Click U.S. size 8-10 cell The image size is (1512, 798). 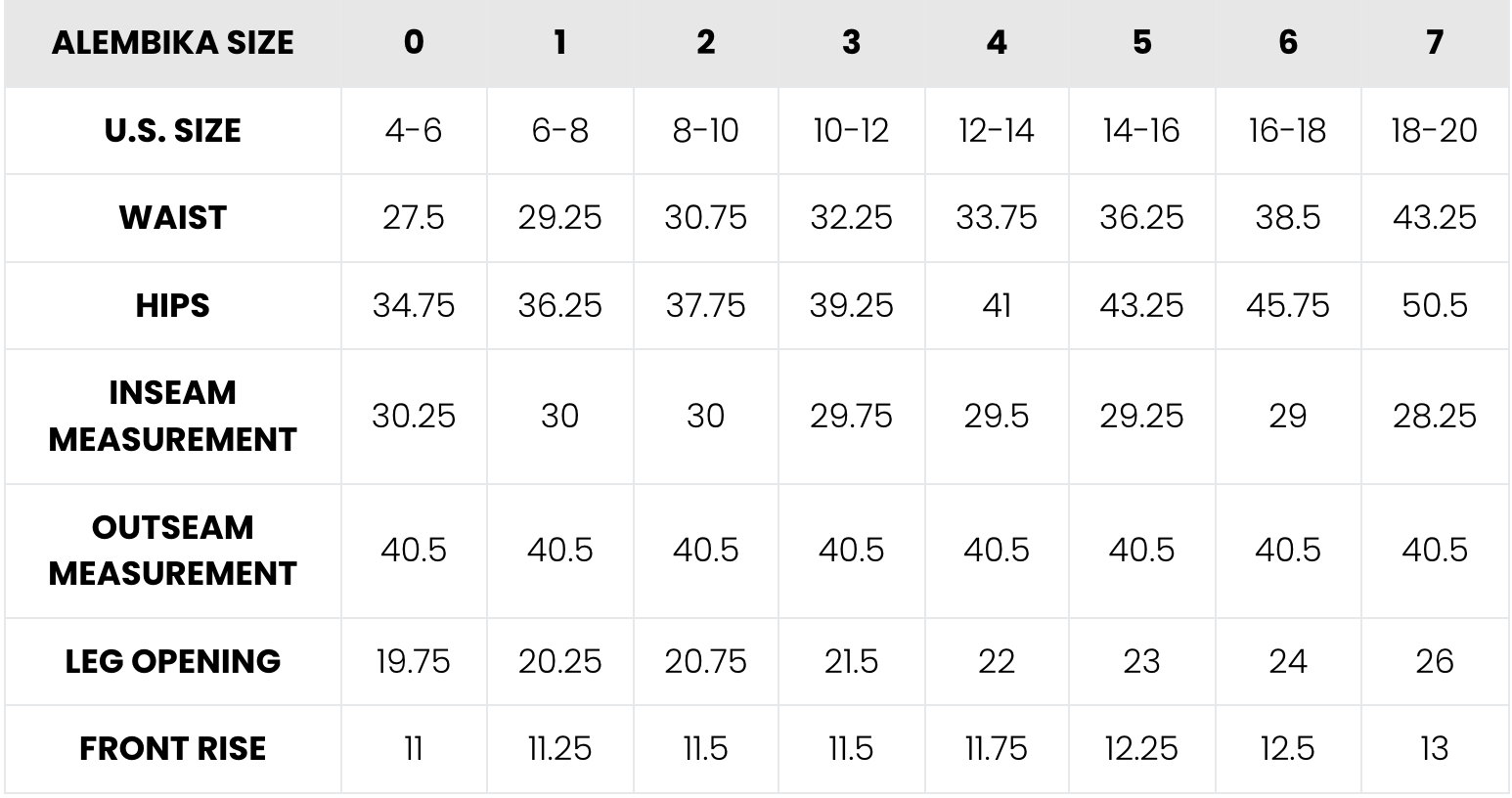(x=705, y=131)
